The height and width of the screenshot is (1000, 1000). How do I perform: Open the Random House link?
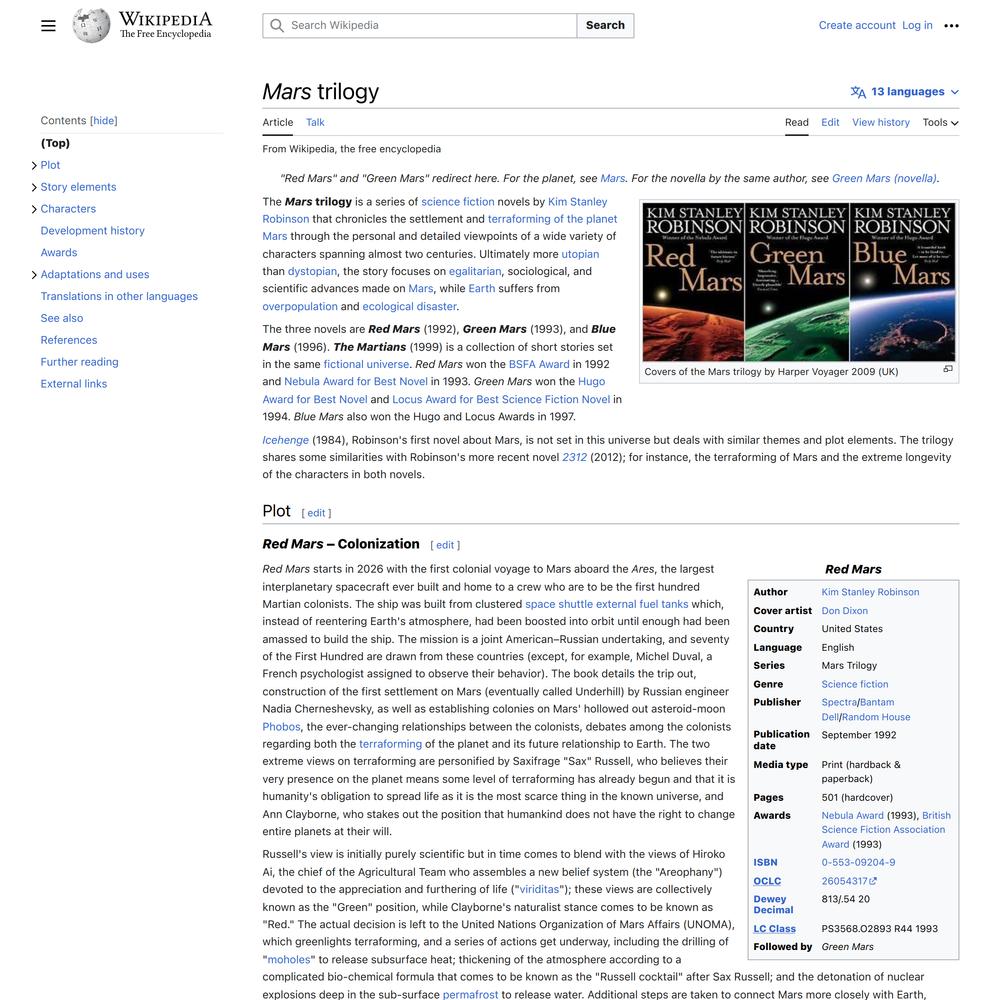coord(876,717)
